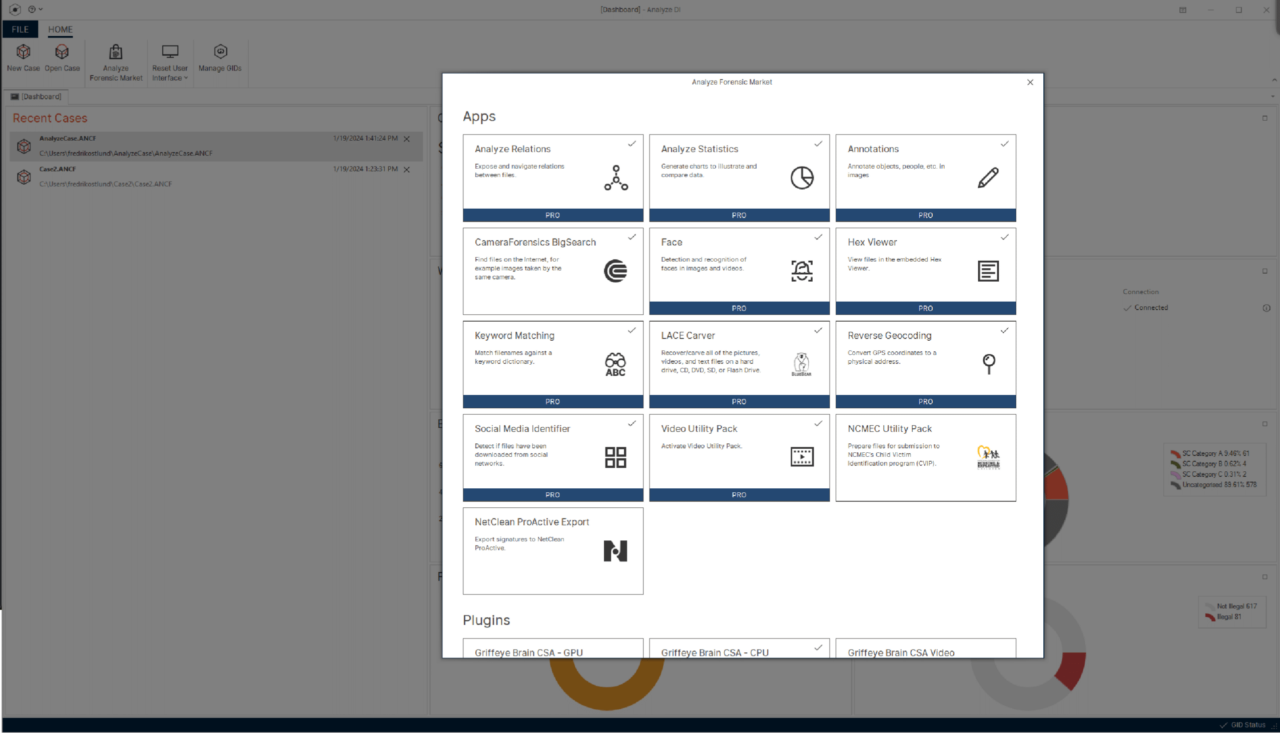This screenshot has width=1280, height=733.
Task: Click the SC Category A legend color marker
Action: click(1173, 455)
